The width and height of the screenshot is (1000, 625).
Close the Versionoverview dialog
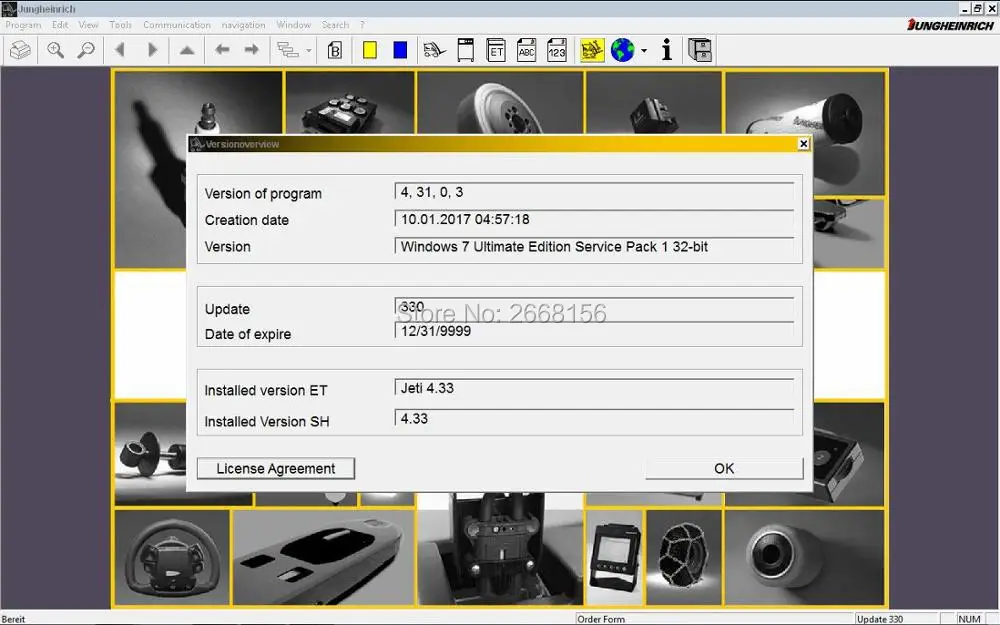coord(803,144)
